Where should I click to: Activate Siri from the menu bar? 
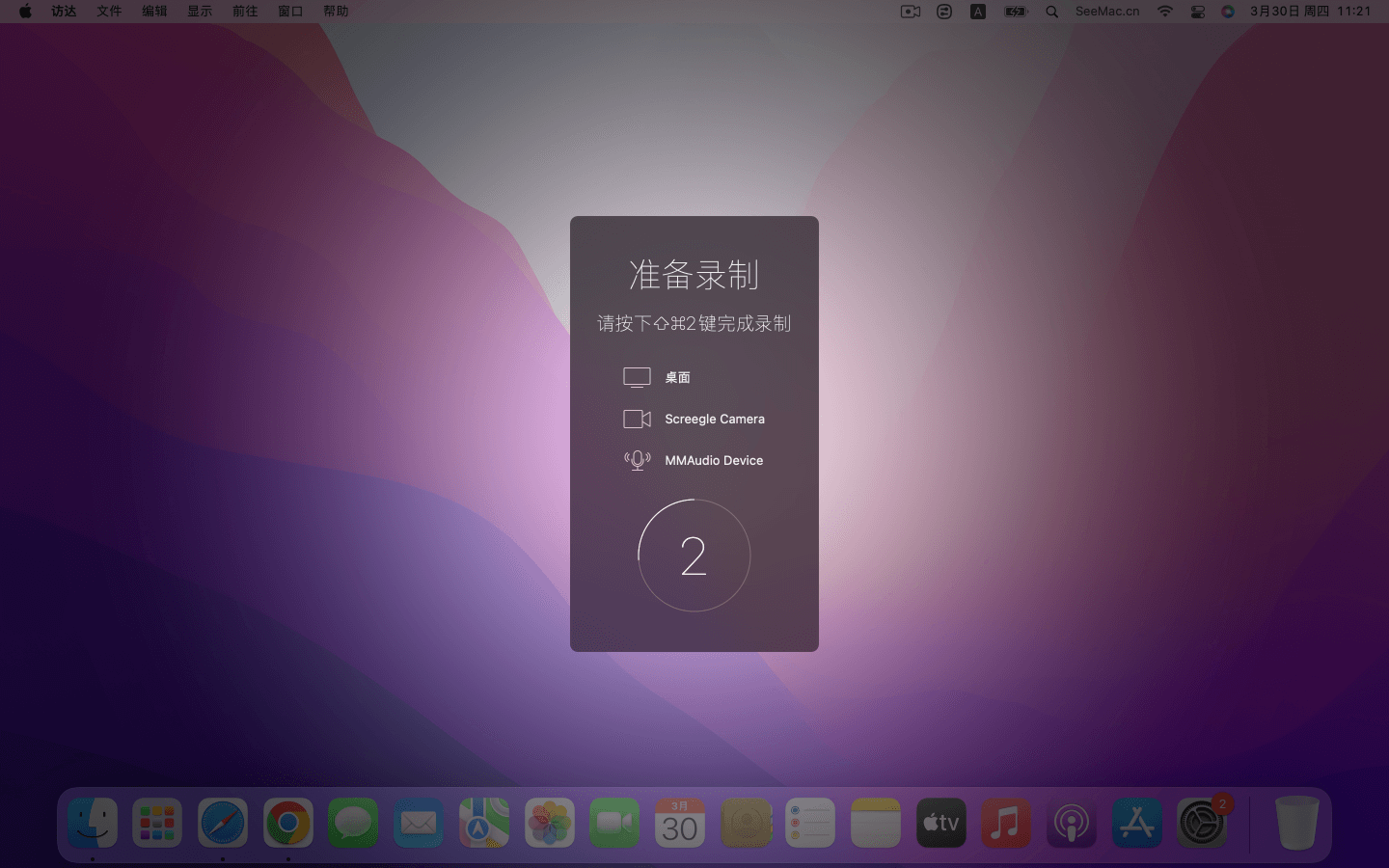point(1227,12)
